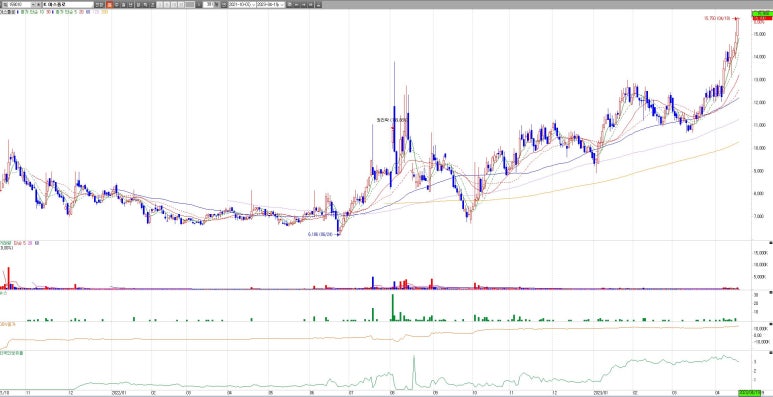Viewport: 773px width, 397px height.
Task: Select the minute chart period icon
Action: point(138,4)
